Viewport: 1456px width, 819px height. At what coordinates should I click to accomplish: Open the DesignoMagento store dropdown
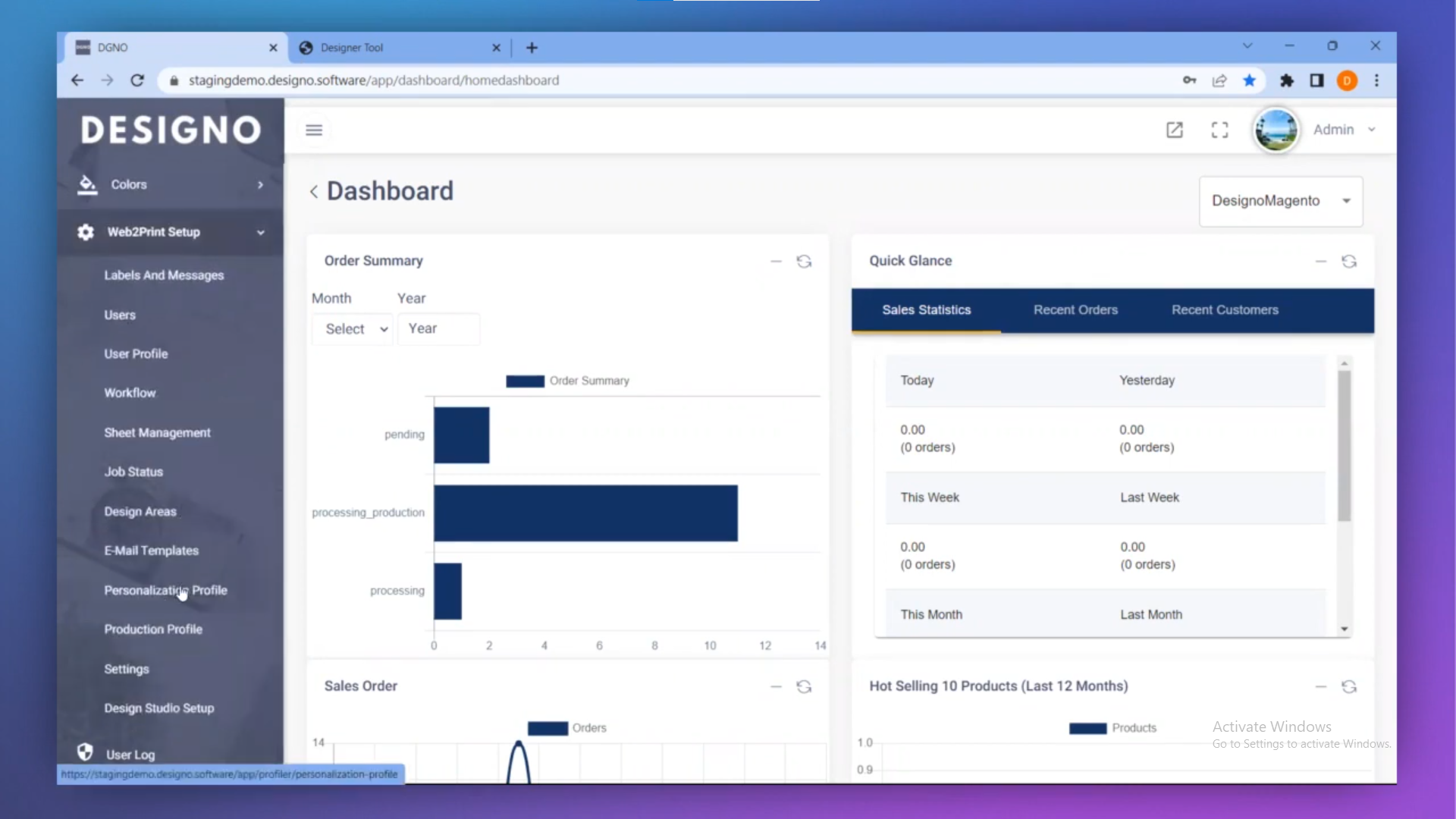tap(1281, 201)
